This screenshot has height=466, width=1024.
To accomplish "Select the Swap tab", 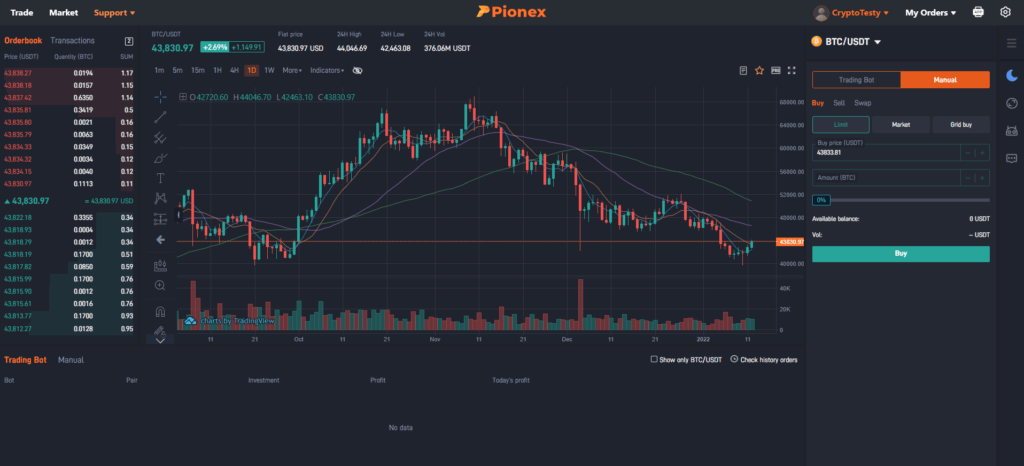I will (863, 103).
